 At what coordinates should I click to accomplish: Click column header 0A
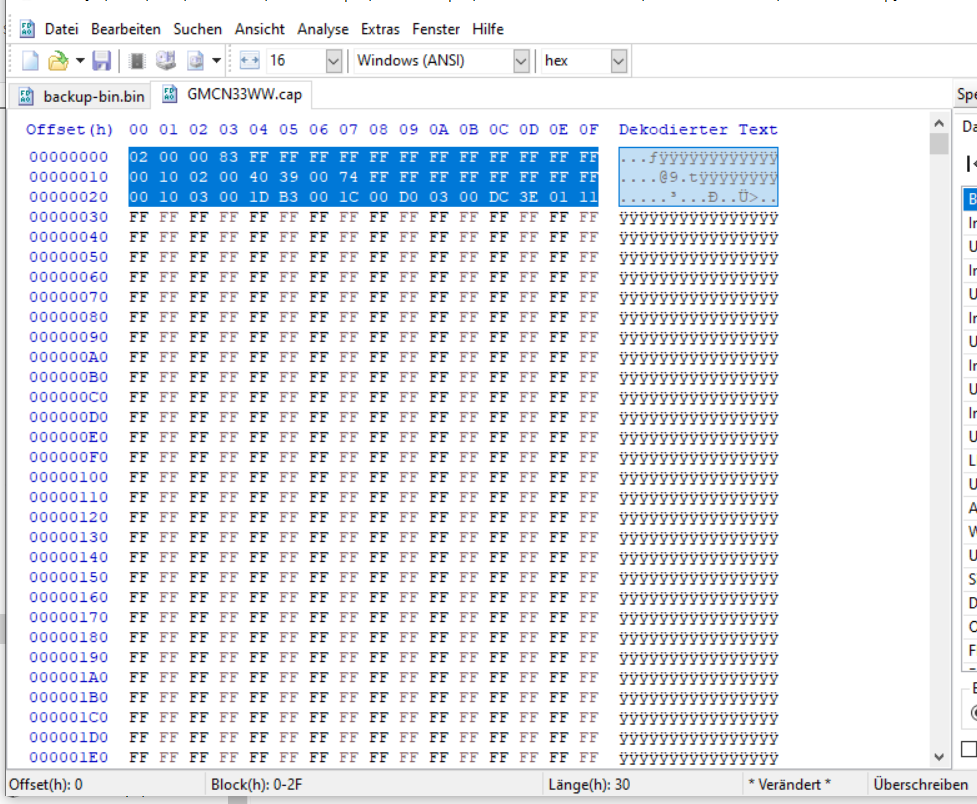(439, 130)
